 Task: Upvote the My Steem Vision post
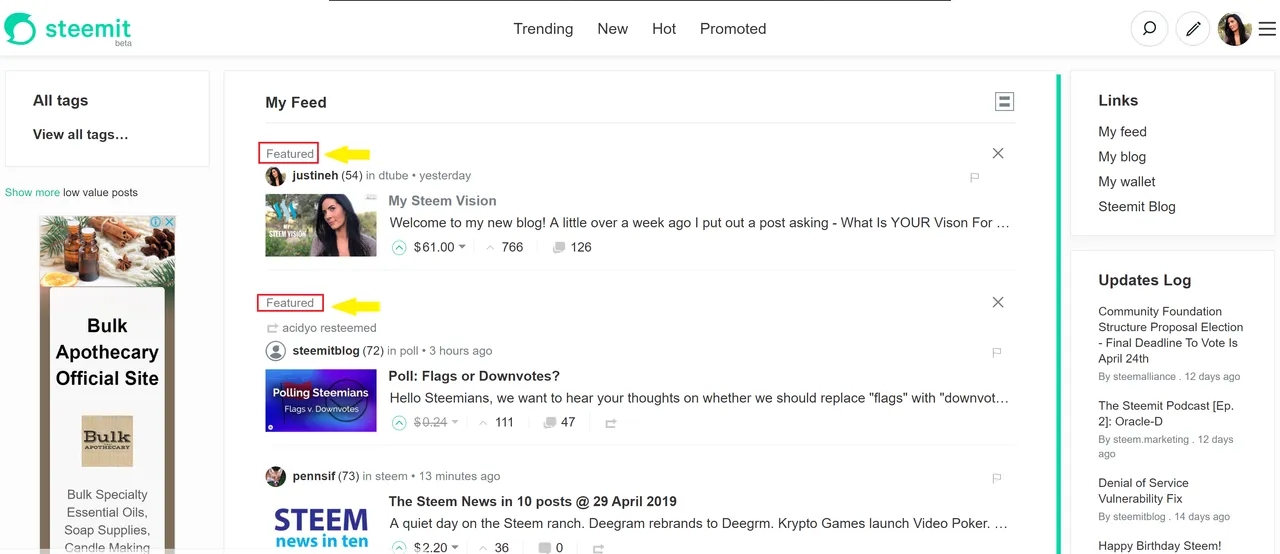[x=399, y=247]
